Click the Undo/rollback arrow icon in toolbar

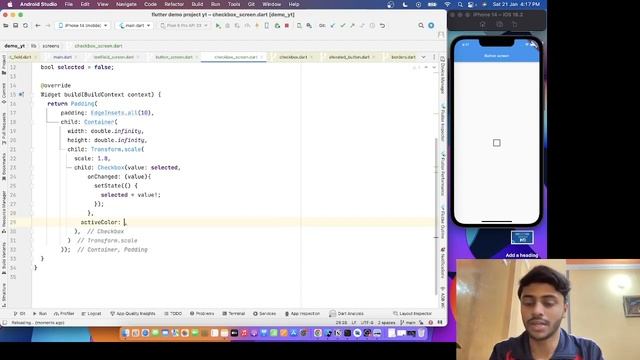382,26
